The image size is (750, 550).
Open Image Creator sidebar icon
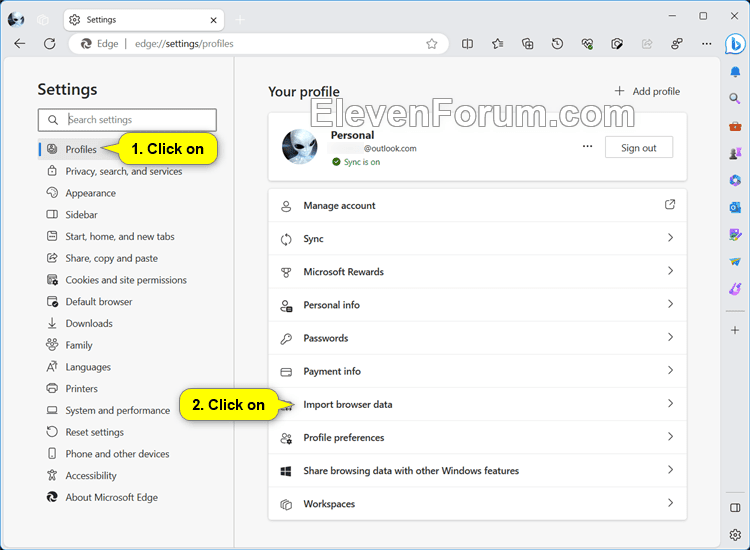[735, 234]
